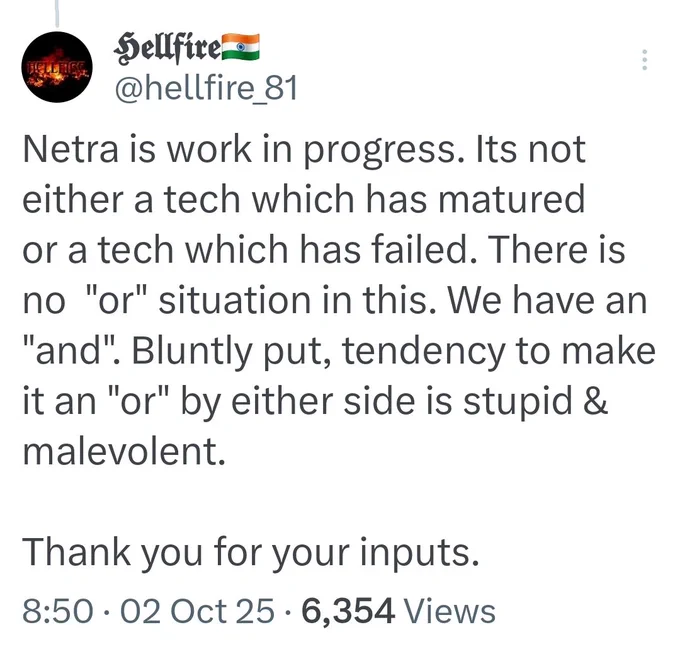The image size is (680, 649).
Task: Click the phrase tendency to make
Action: [499, 352]
